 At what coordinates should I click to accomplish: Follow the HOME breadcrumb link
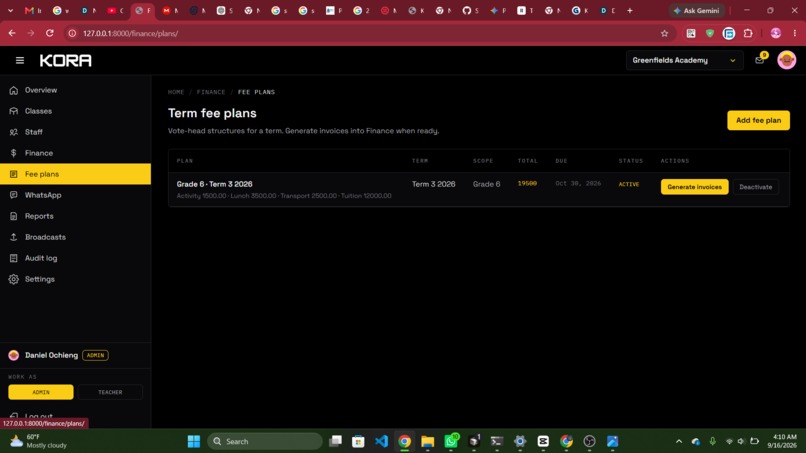pos(176,92)
